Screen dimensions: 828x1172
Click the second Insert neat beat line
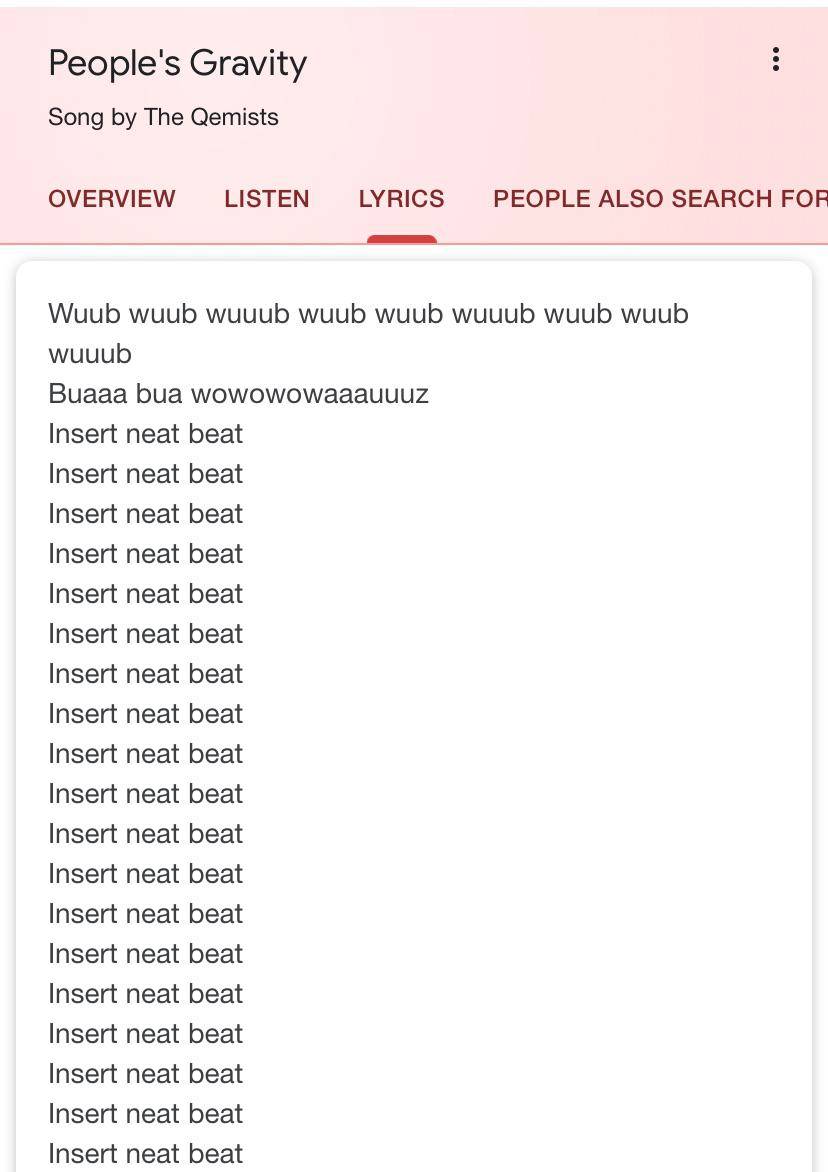(145, 474)
